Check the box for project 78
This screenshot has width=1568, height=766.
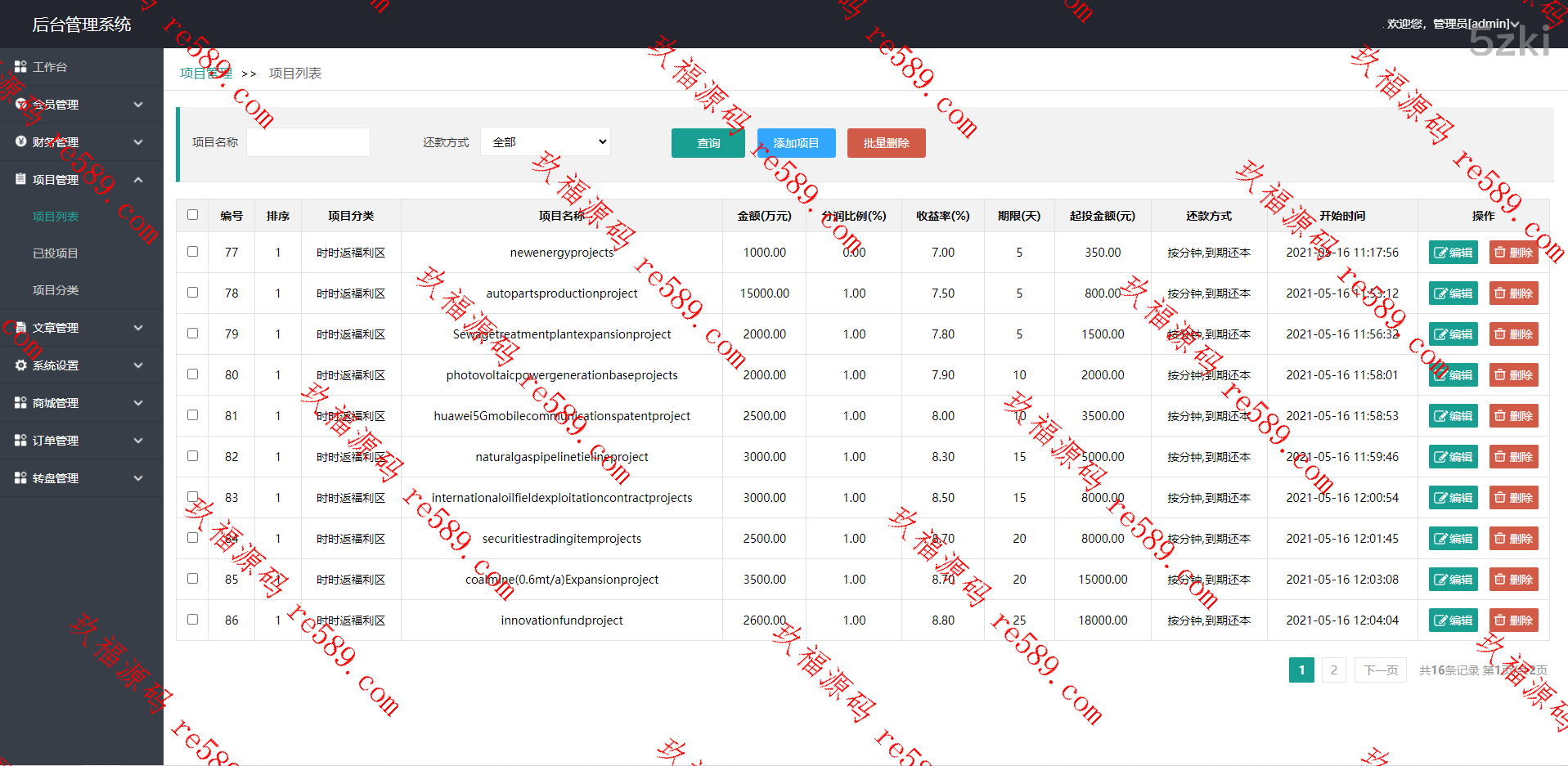(192, 293)
